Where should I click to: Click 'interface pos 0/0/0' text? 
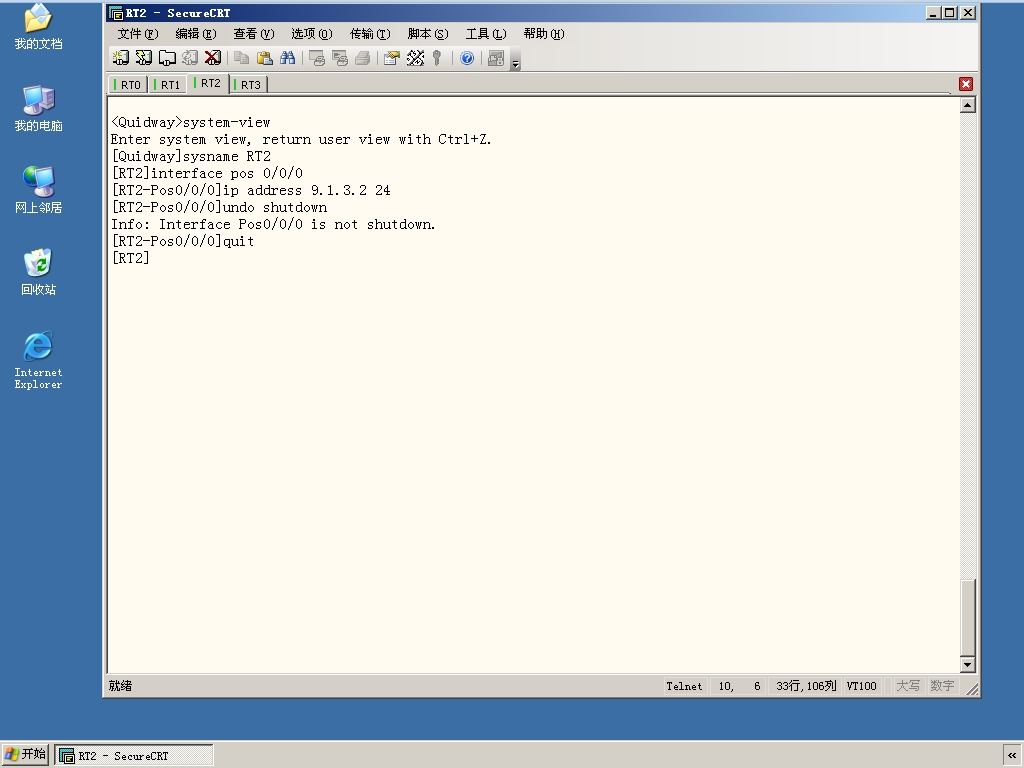(227, 173)
